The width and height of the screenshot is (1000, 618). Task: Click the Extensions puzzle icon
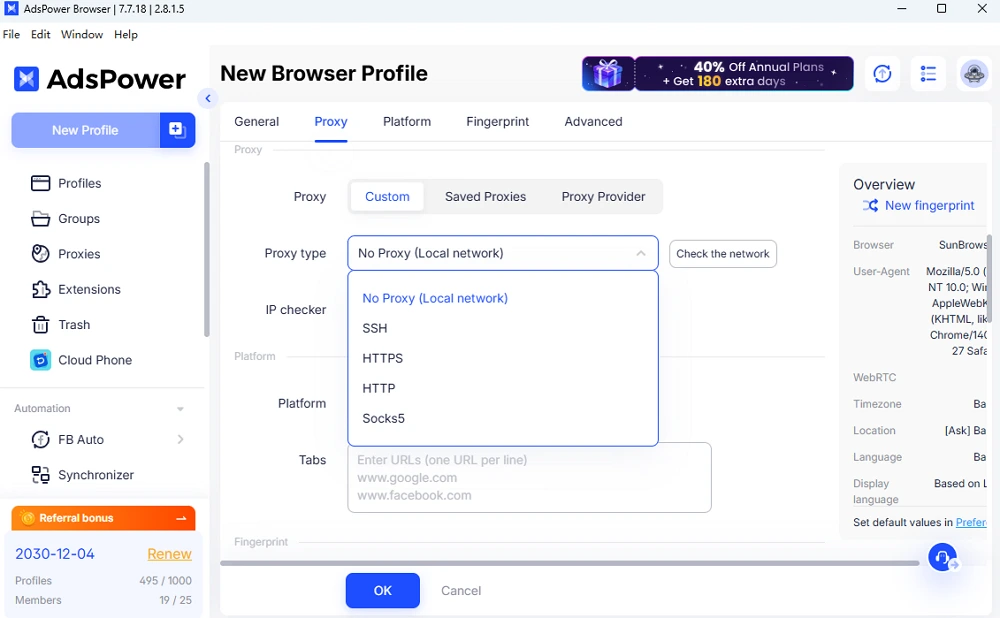click(x=40, y=290)
